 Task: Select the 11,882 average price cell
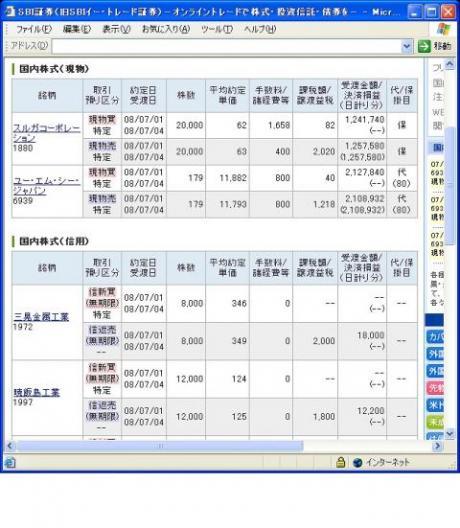pyautogui.click(x=227, y=178)
